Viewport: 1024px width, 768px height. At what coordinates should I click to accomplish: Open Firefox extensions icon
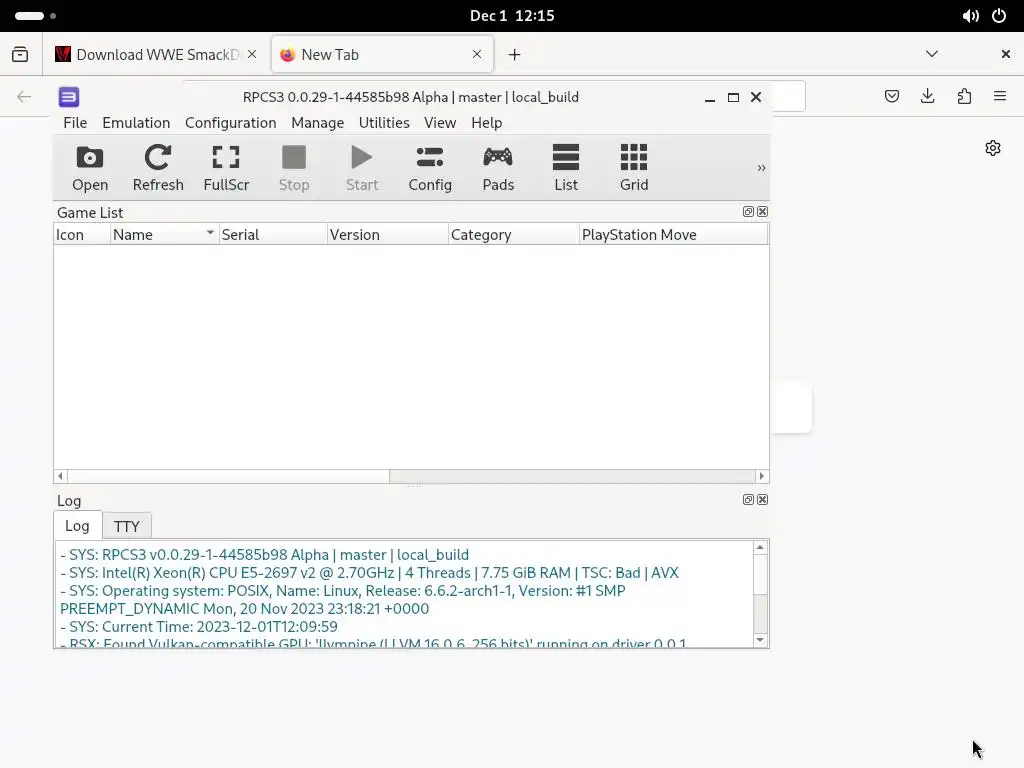point(964,97)
